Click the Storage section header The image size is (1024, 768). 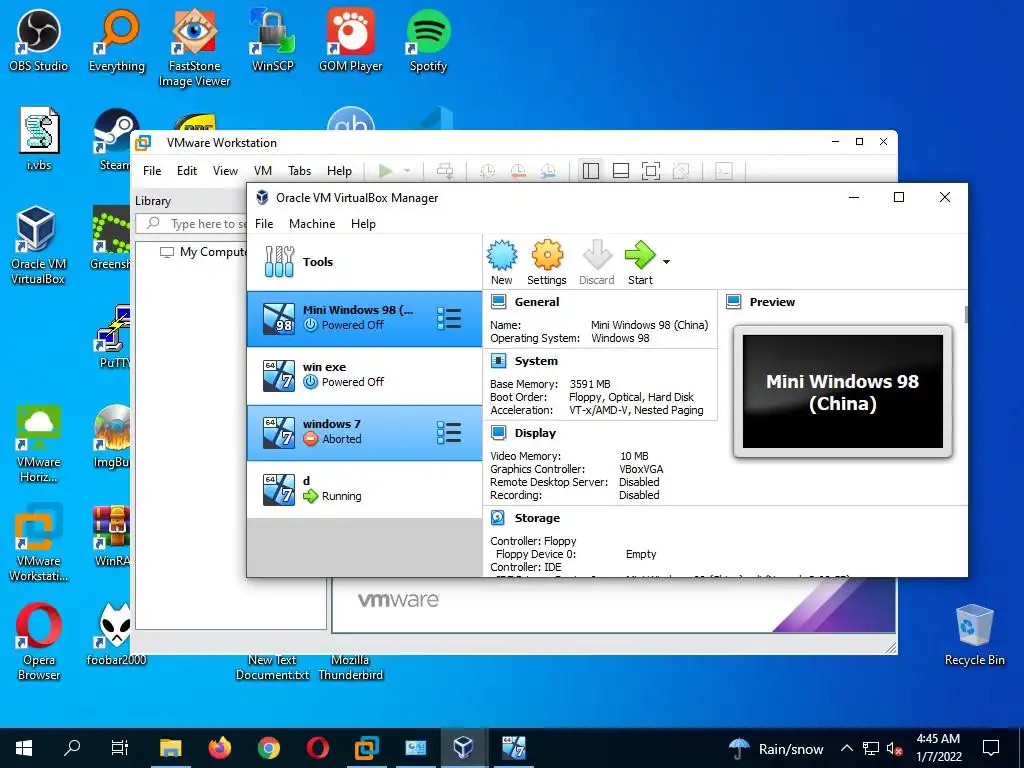(x=537, y=518)
